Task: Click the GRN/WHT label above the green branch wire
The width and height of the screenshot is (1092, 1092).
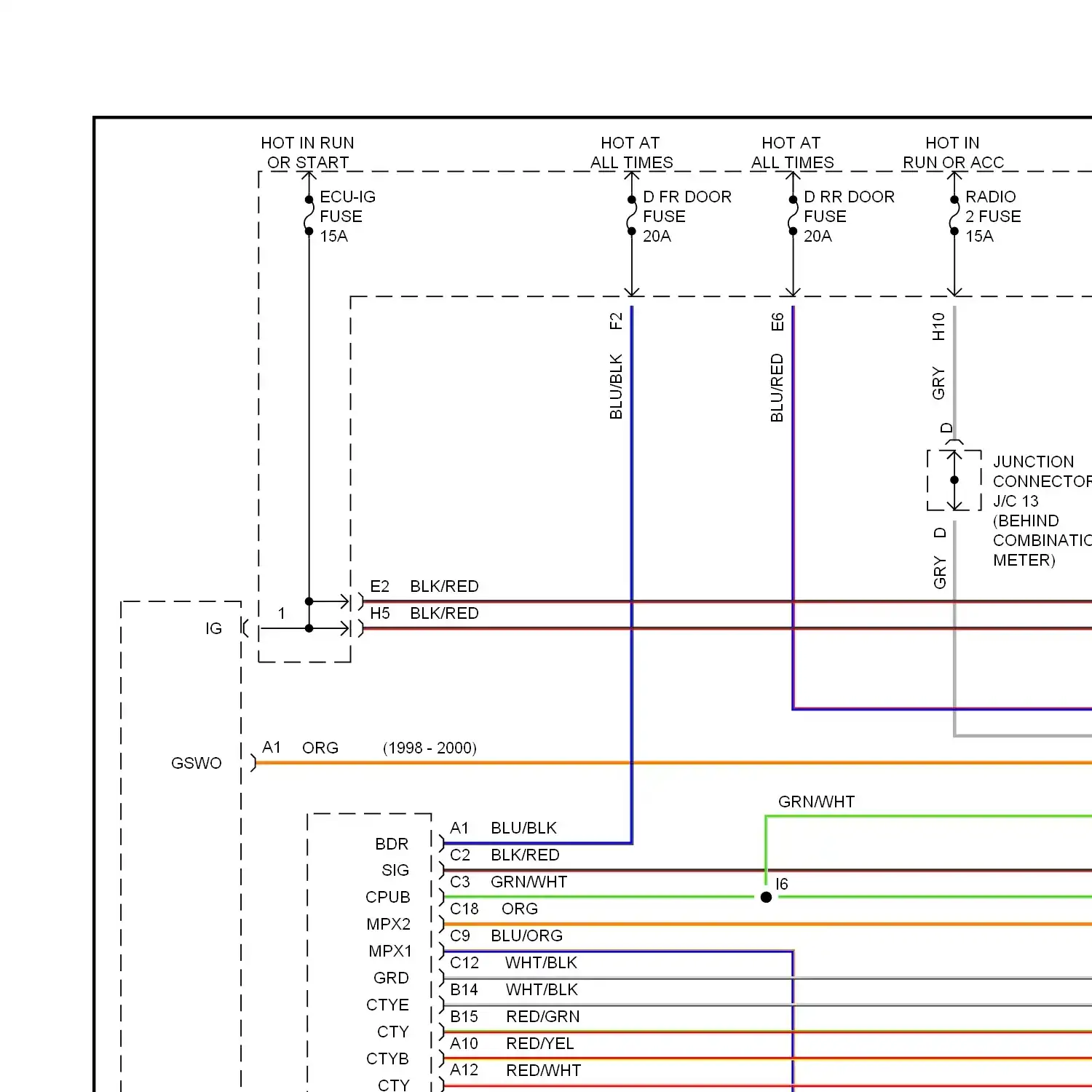Action: point(816,802)
